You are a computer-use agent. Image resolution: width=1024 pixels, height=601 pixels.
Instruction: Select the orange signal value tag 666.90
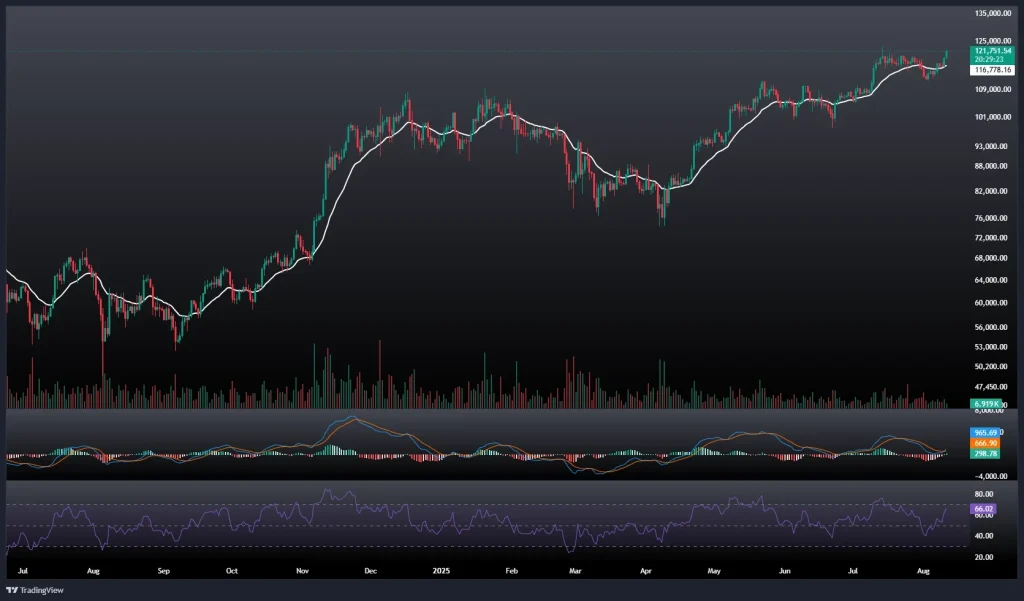pos(984,442)
